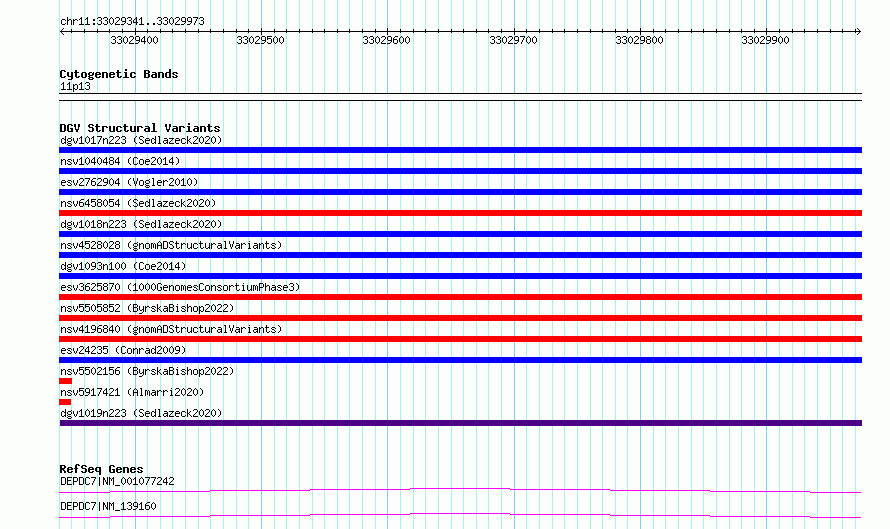Select the 11p13 cytogenetic band bar
Screen dimensions: 890x529
click(x=460, y=97)
